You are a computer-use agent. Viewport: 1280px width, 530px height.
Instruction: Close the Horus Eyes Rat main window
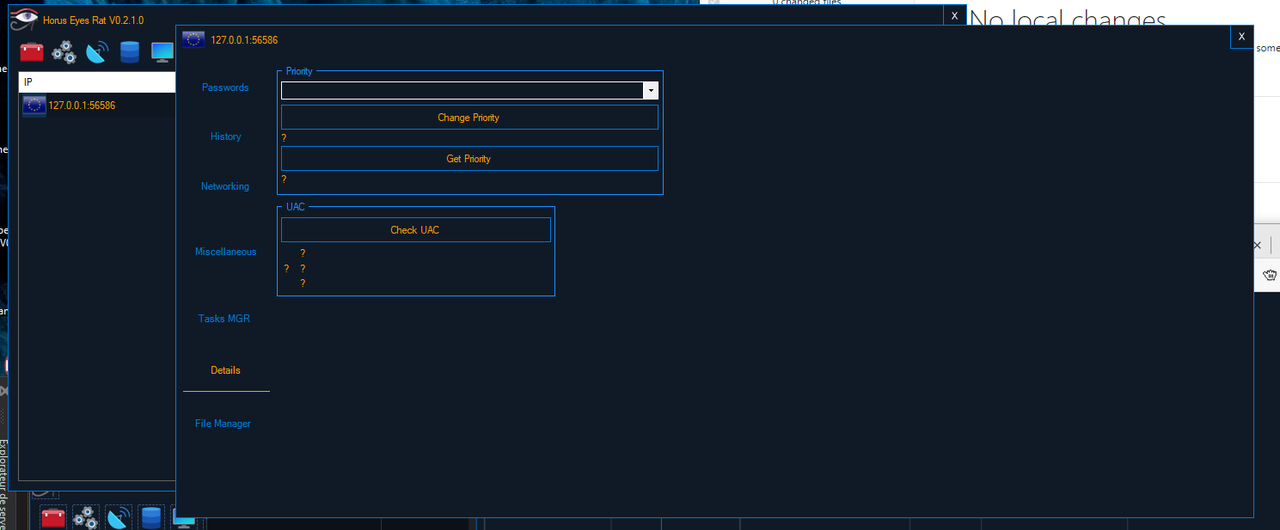click(x=955, y=16)
